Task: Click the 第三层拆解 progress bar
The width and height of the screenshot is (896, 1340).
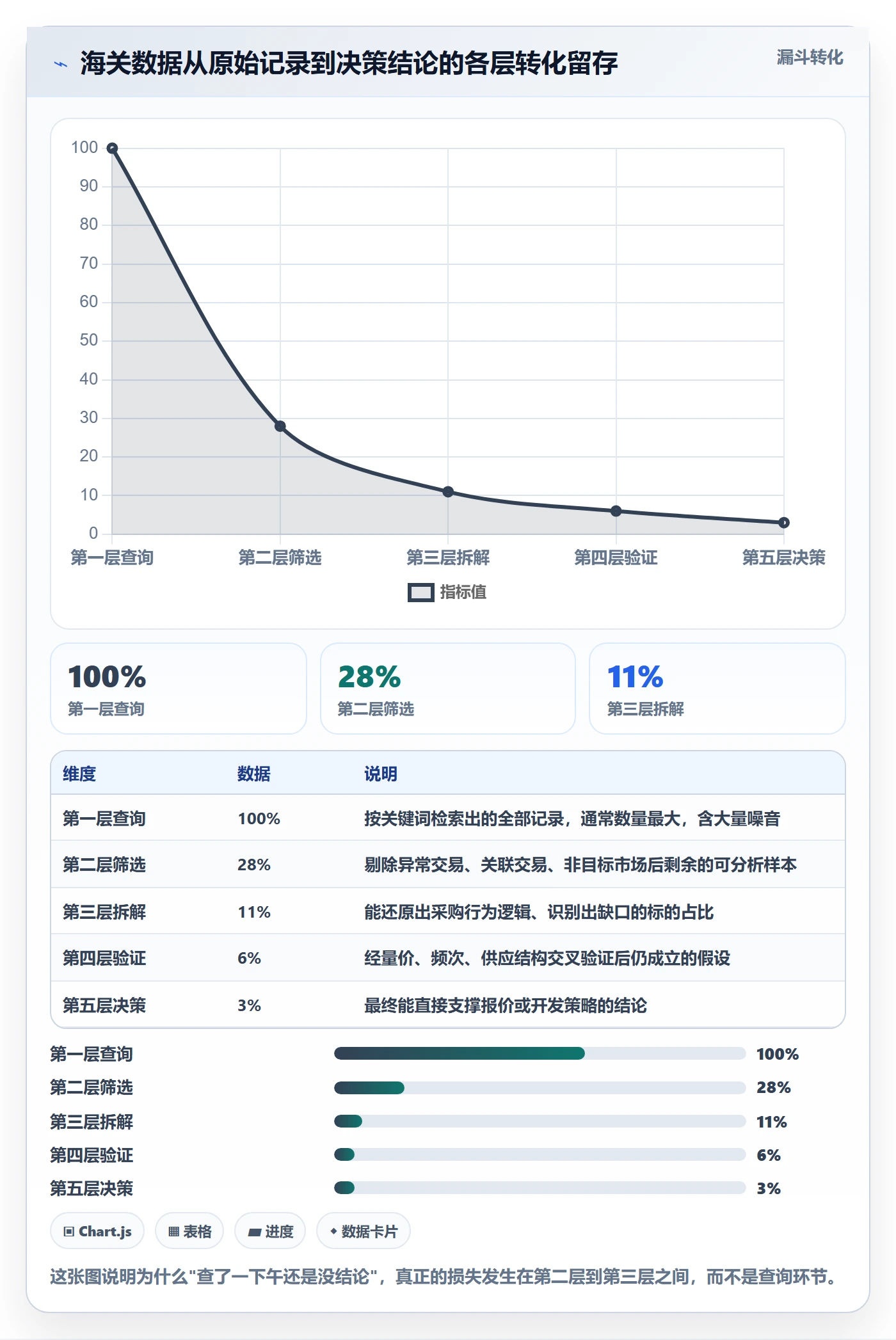Action: point(540,1121)
